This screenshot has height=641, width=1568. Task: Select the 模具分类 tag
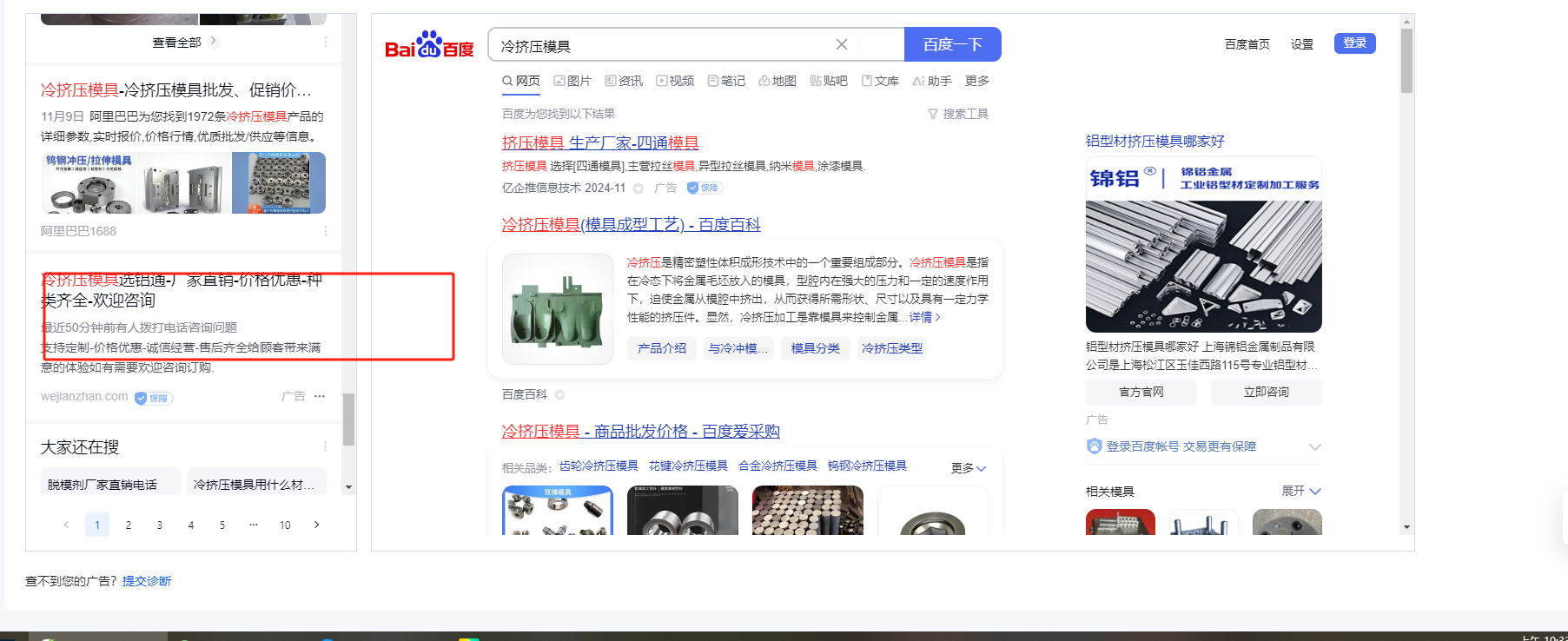(x=816, y=348)
